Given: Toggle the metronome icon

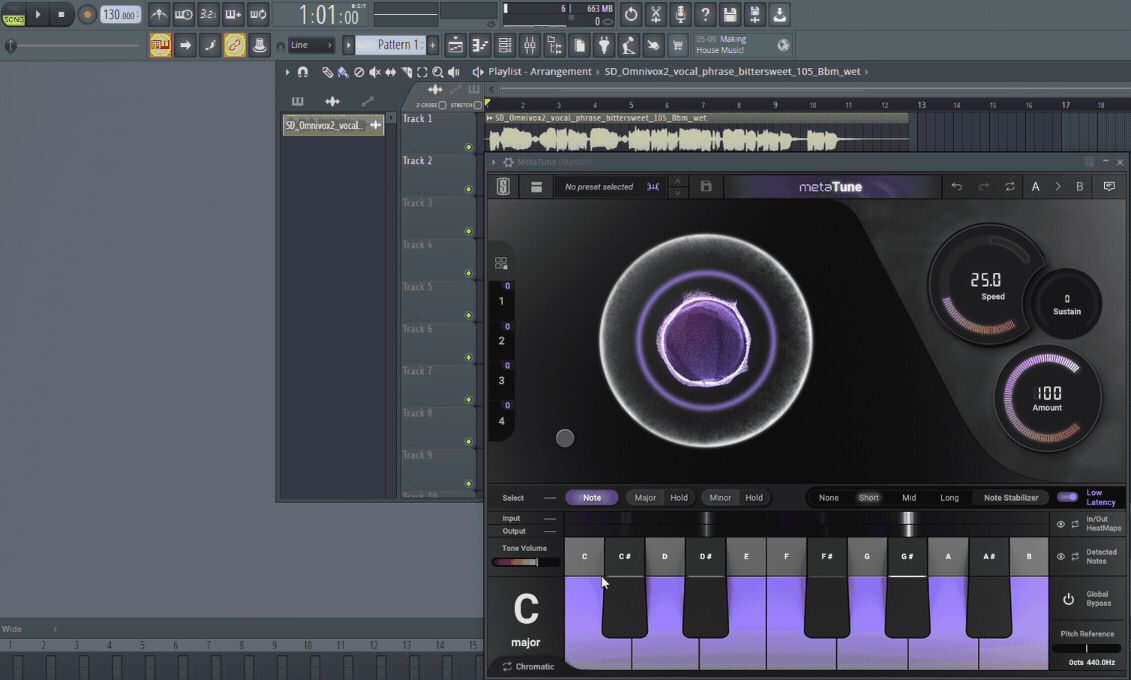Looking at the screenshot, I should 159,14.
